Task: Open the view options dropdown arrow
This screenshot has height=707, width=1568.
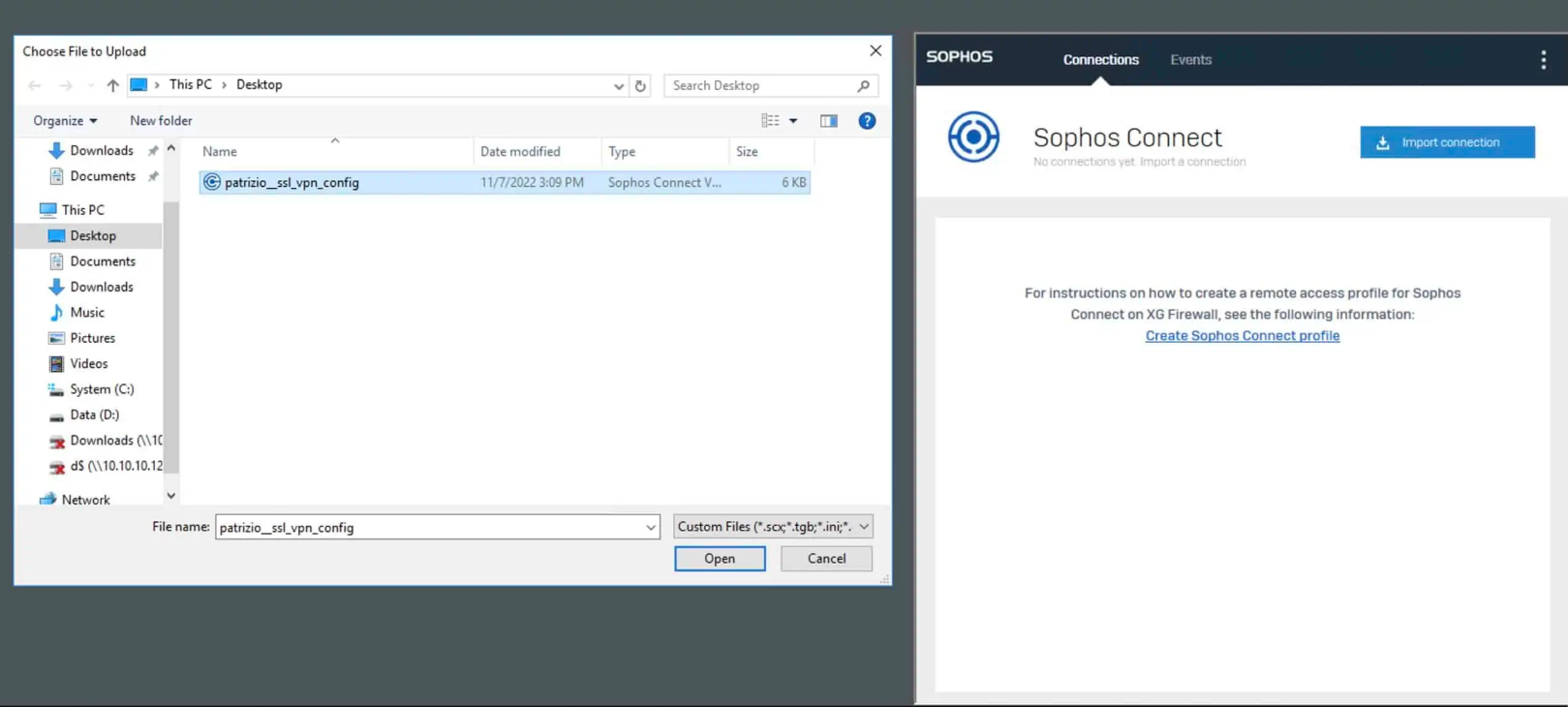Action: point(793,121)
